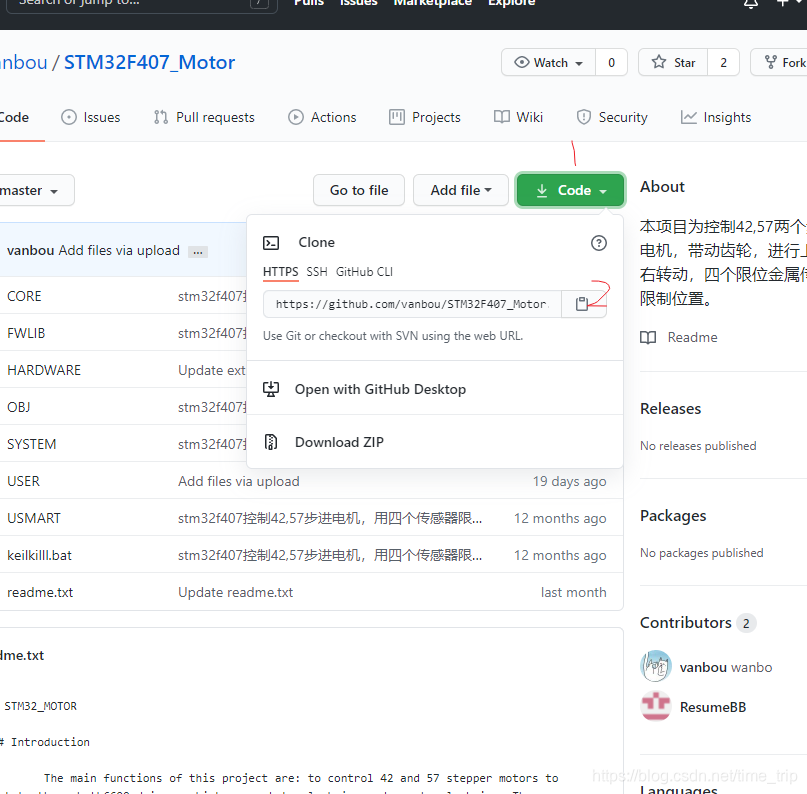Screen dimensions: 807x794
Task: Click Issues in the top navigation bar
Action: click(x=358, y=3)
